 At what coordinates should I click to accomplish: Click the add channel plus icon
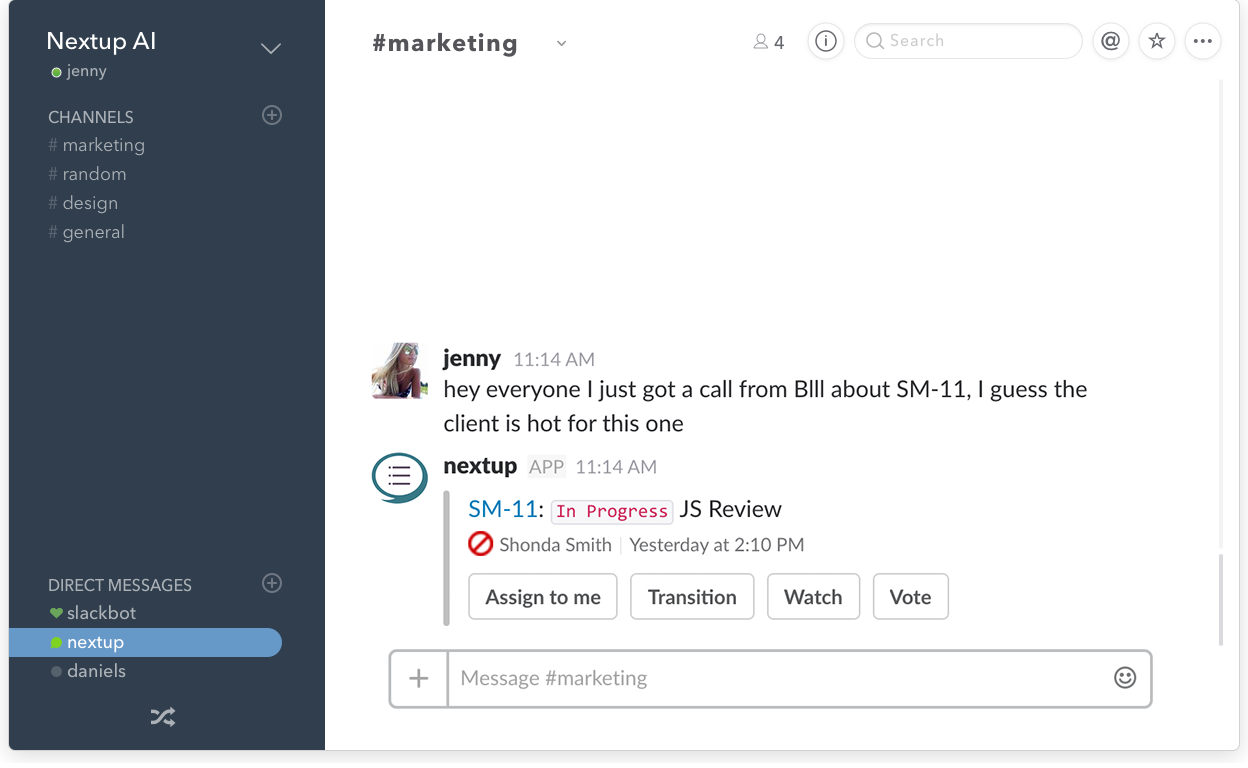pyautogui.click(x=272, y=115)
